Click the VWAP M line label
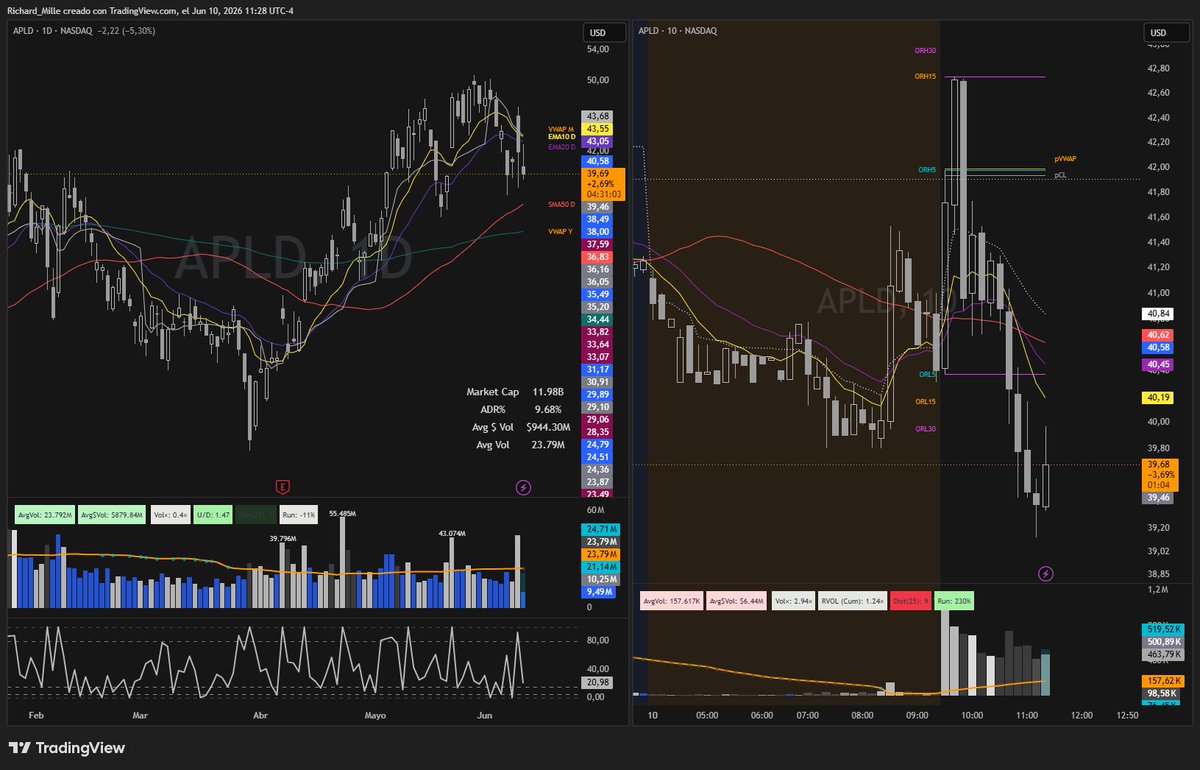Viewport: 1200px width, 770px height. coord(561,129)
